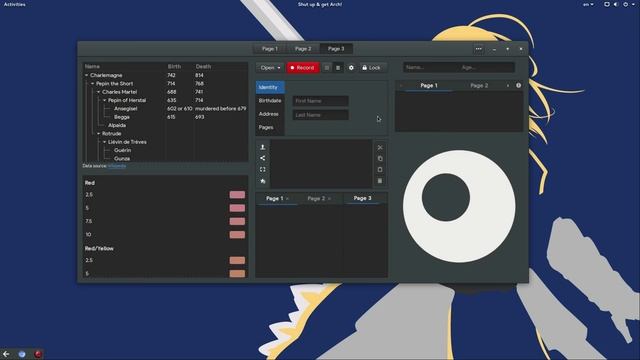
Task: Click the upload icon beside the text area
Action: click(262, 147)
